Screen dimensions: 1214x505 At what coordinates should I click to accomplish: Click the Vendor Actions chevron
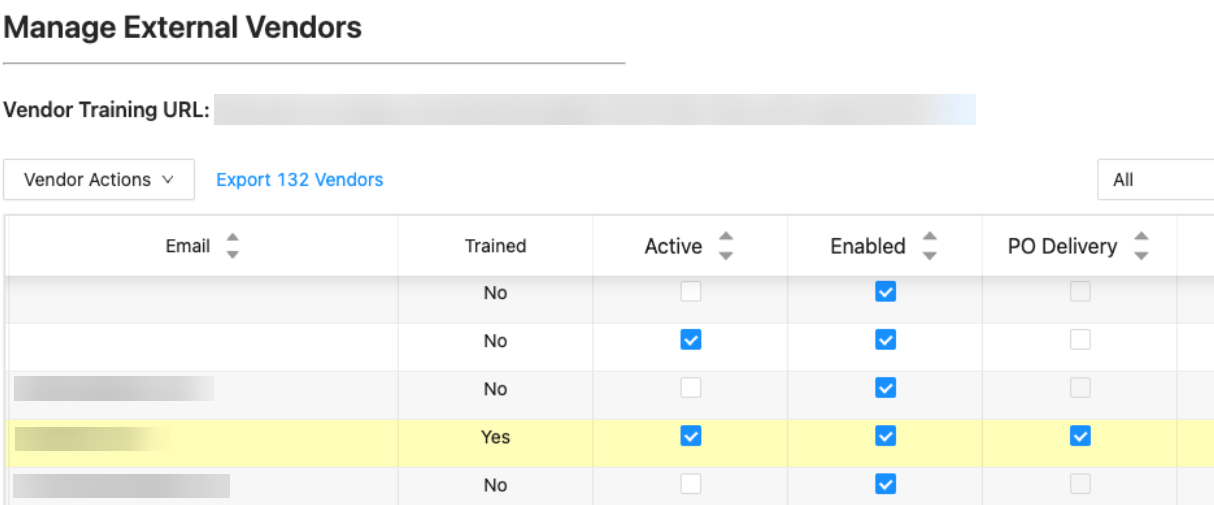pos(167,180)
